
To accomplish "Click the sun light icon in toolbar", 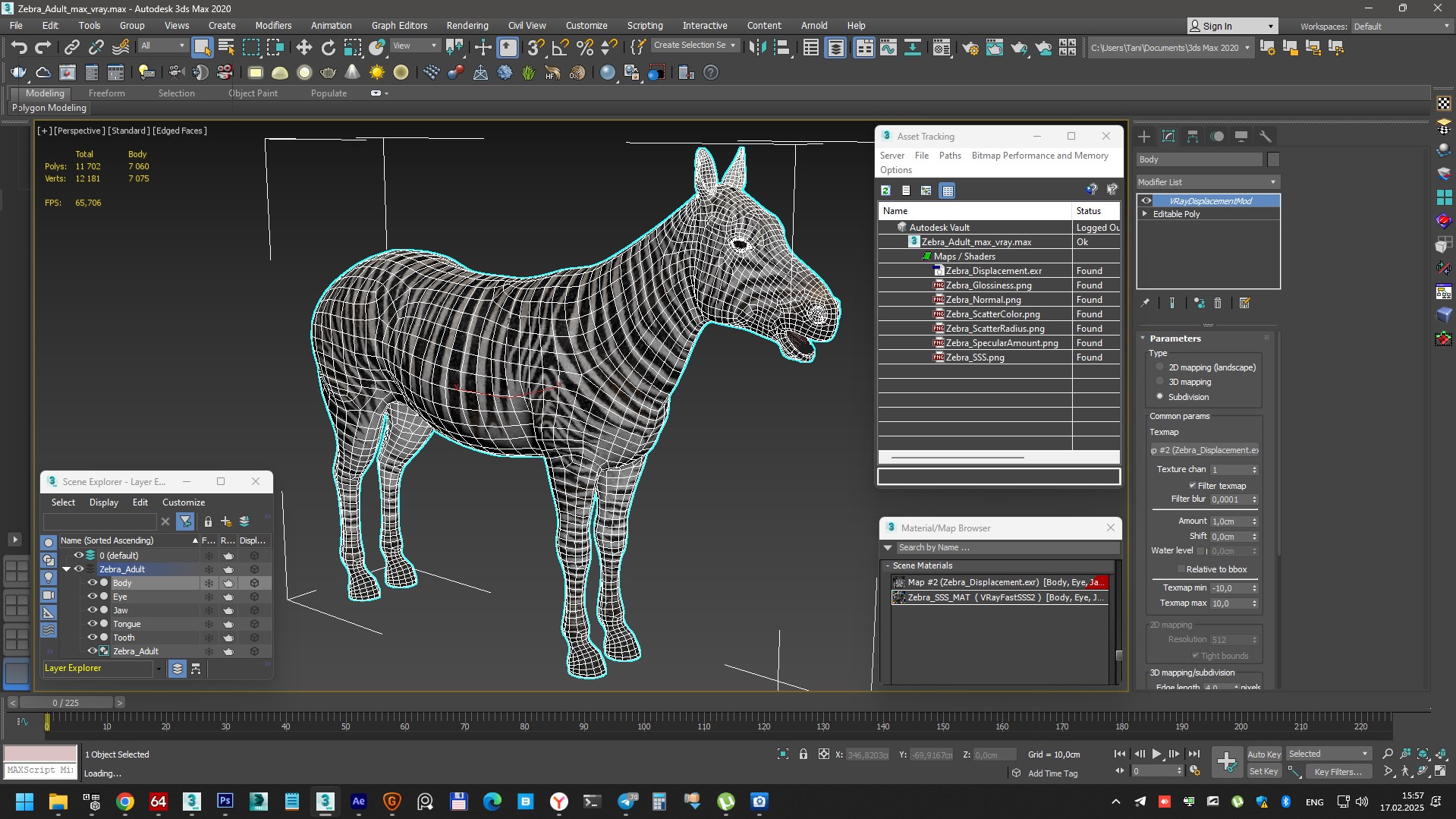I will click(377, 73).
